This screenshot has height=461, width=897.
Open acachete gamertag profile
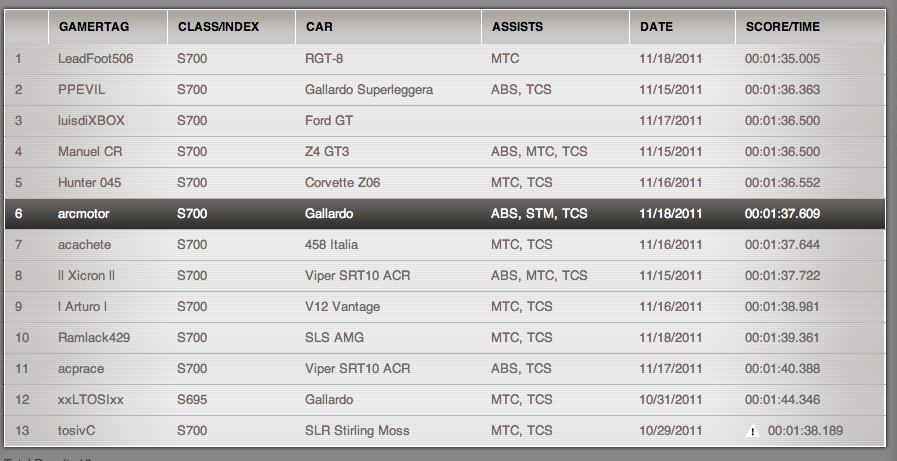tap(85, 245)
